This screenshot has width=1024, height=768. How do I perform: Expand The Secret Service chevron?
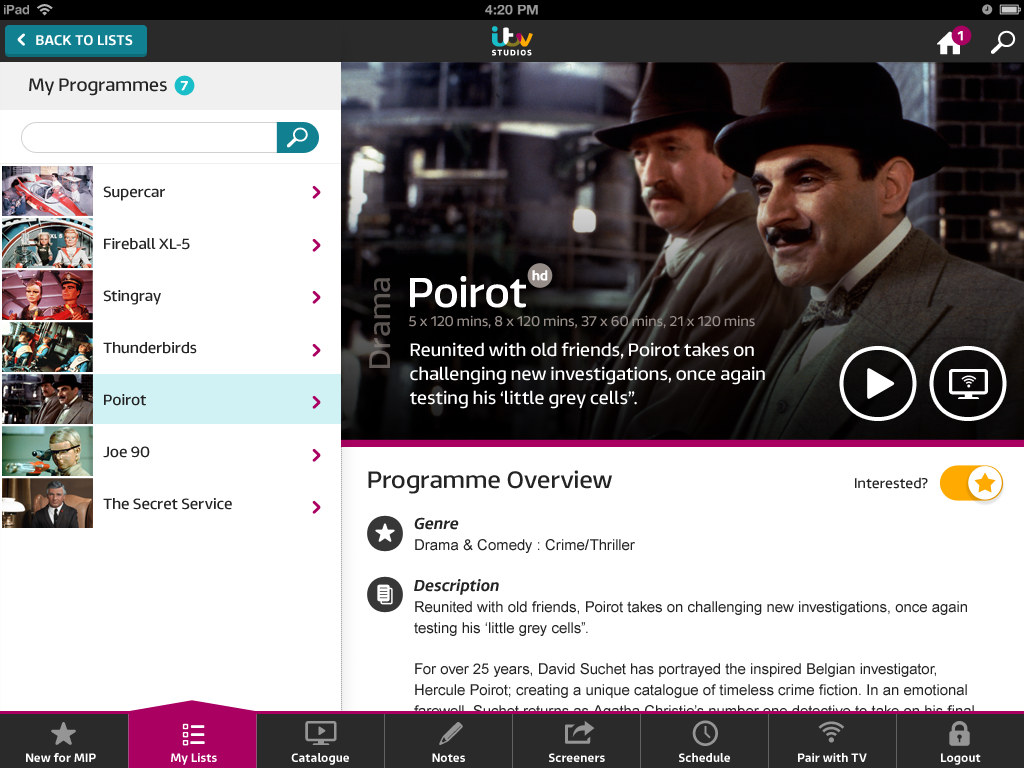(x=317, y=507)
